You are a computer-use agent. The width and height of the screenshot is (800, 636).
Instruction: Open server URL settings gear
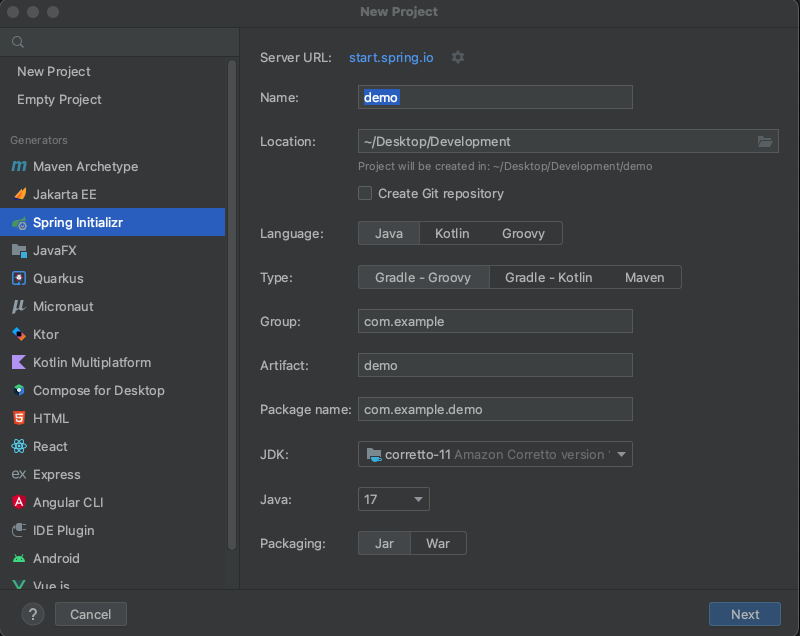(458, 57)
